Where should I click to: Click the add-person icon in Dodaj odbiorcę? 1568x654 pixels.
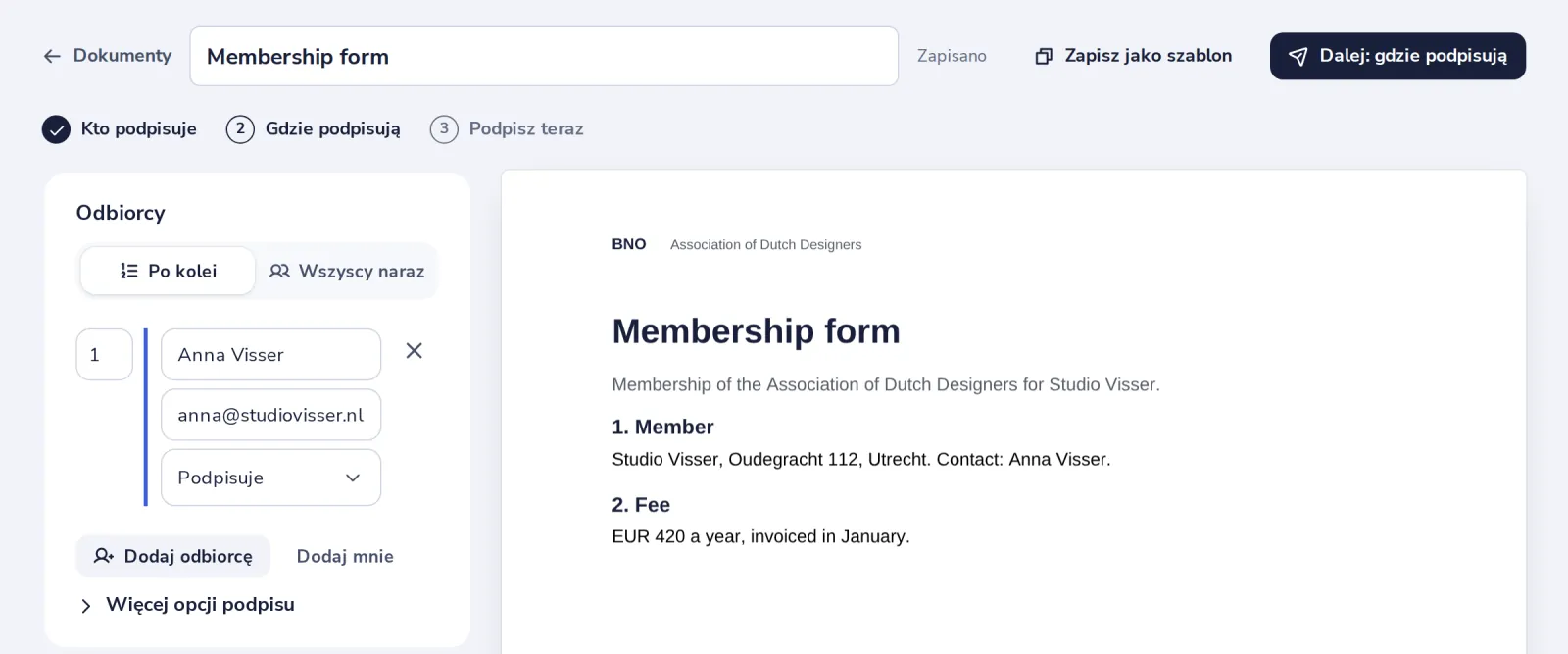[103, 556]
